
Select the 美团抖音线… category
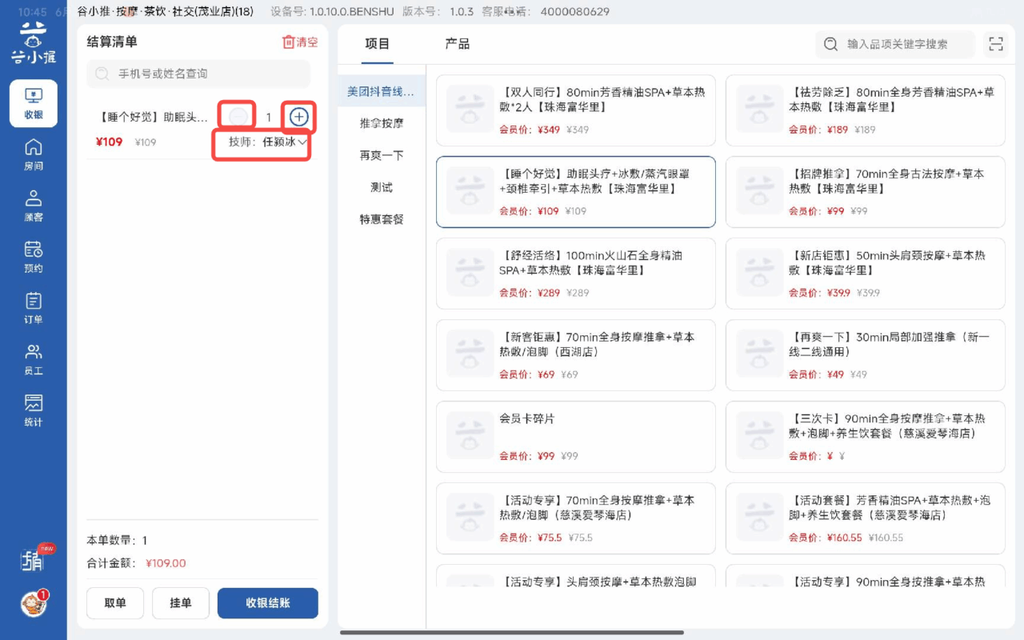(381, 91)
